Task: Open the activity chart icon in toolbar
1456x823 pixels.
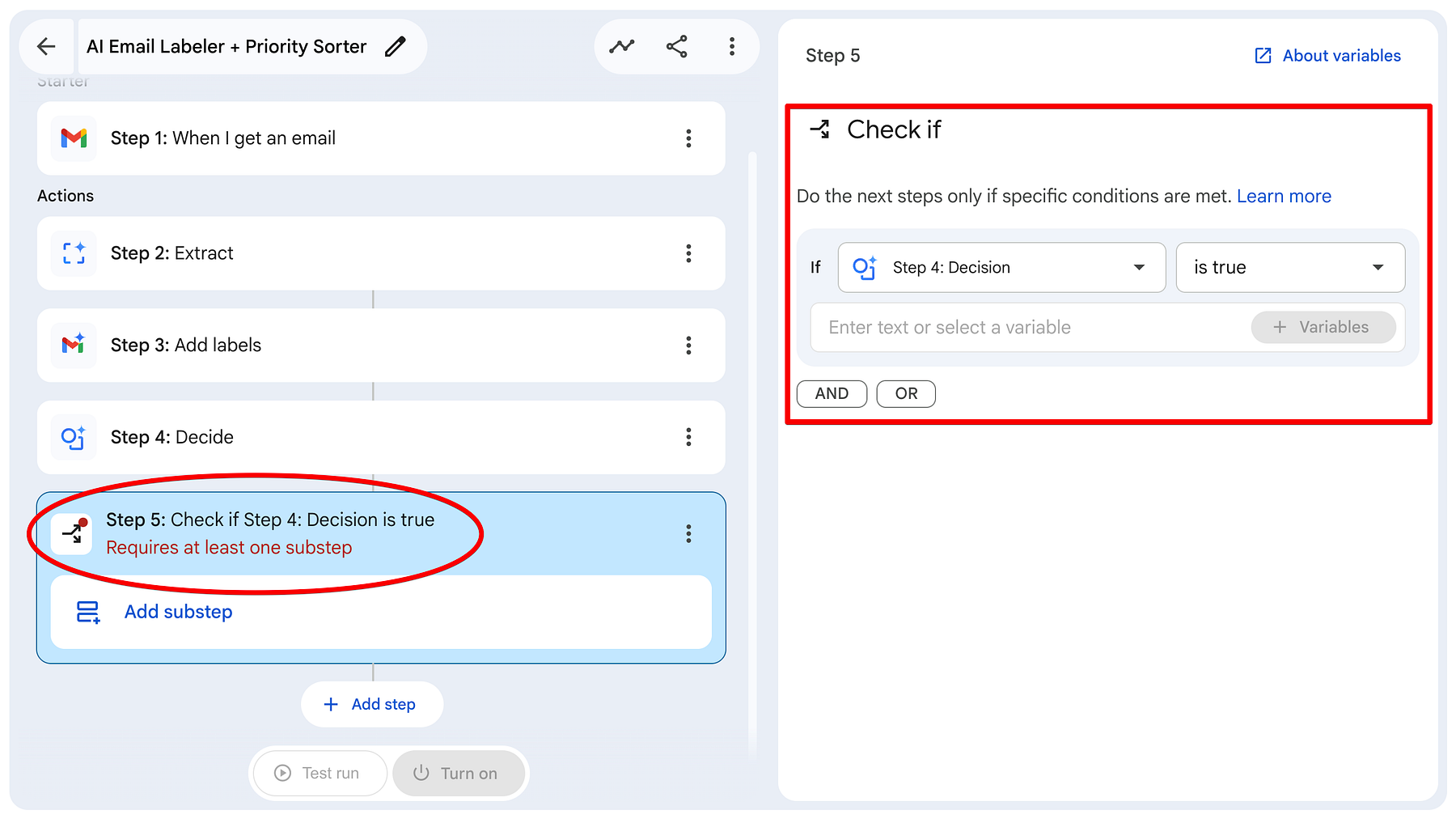Action: (621, 47)
